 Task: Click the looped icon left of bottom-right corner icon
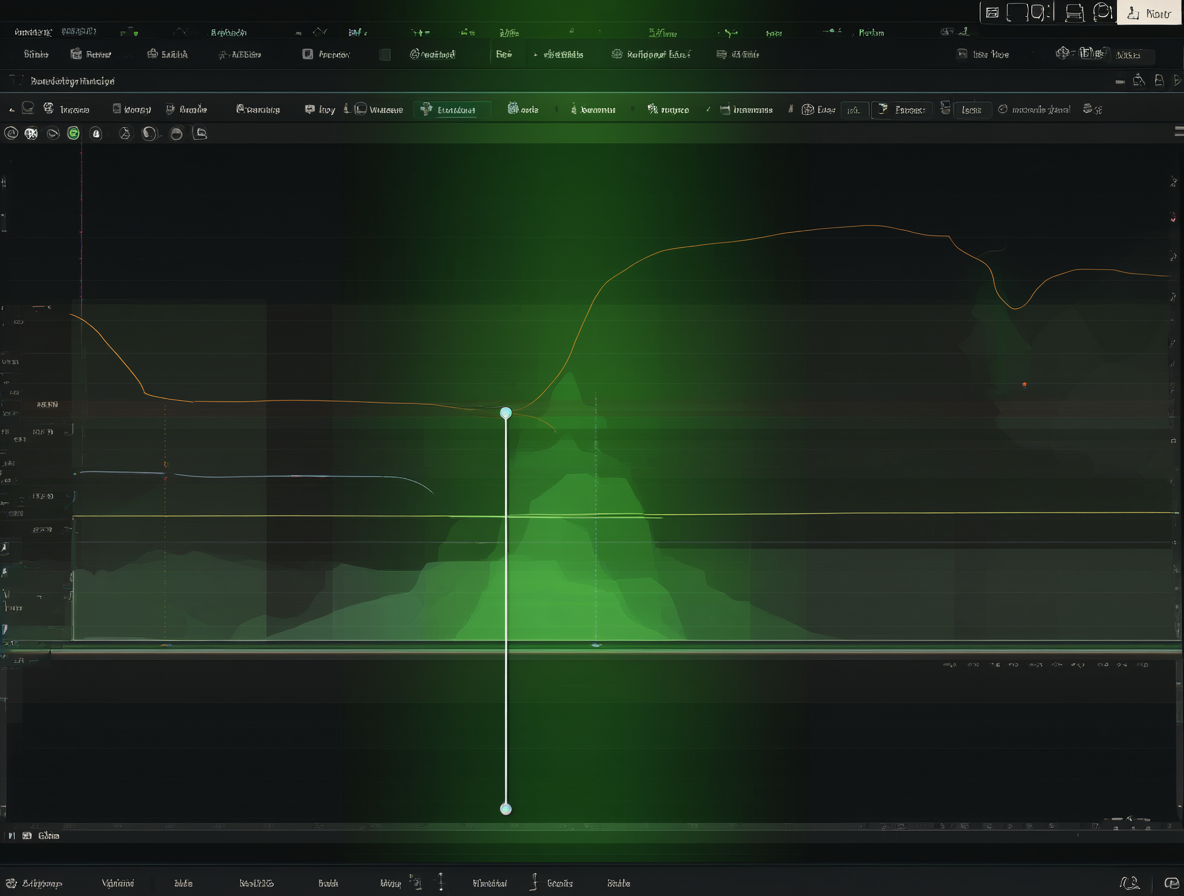tap(1130, 883)
